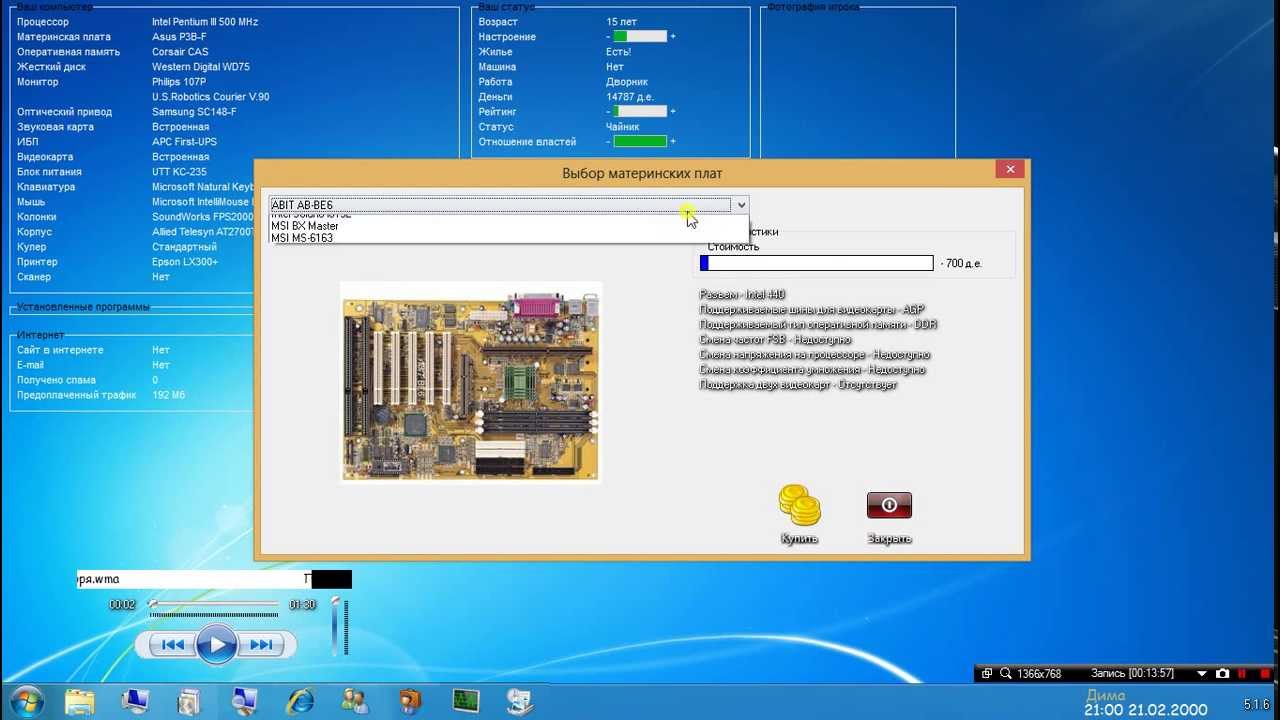Viewport: 1280px width, 720px height.
Task: Click the motherboard picture
Action: tap(470, 382)
